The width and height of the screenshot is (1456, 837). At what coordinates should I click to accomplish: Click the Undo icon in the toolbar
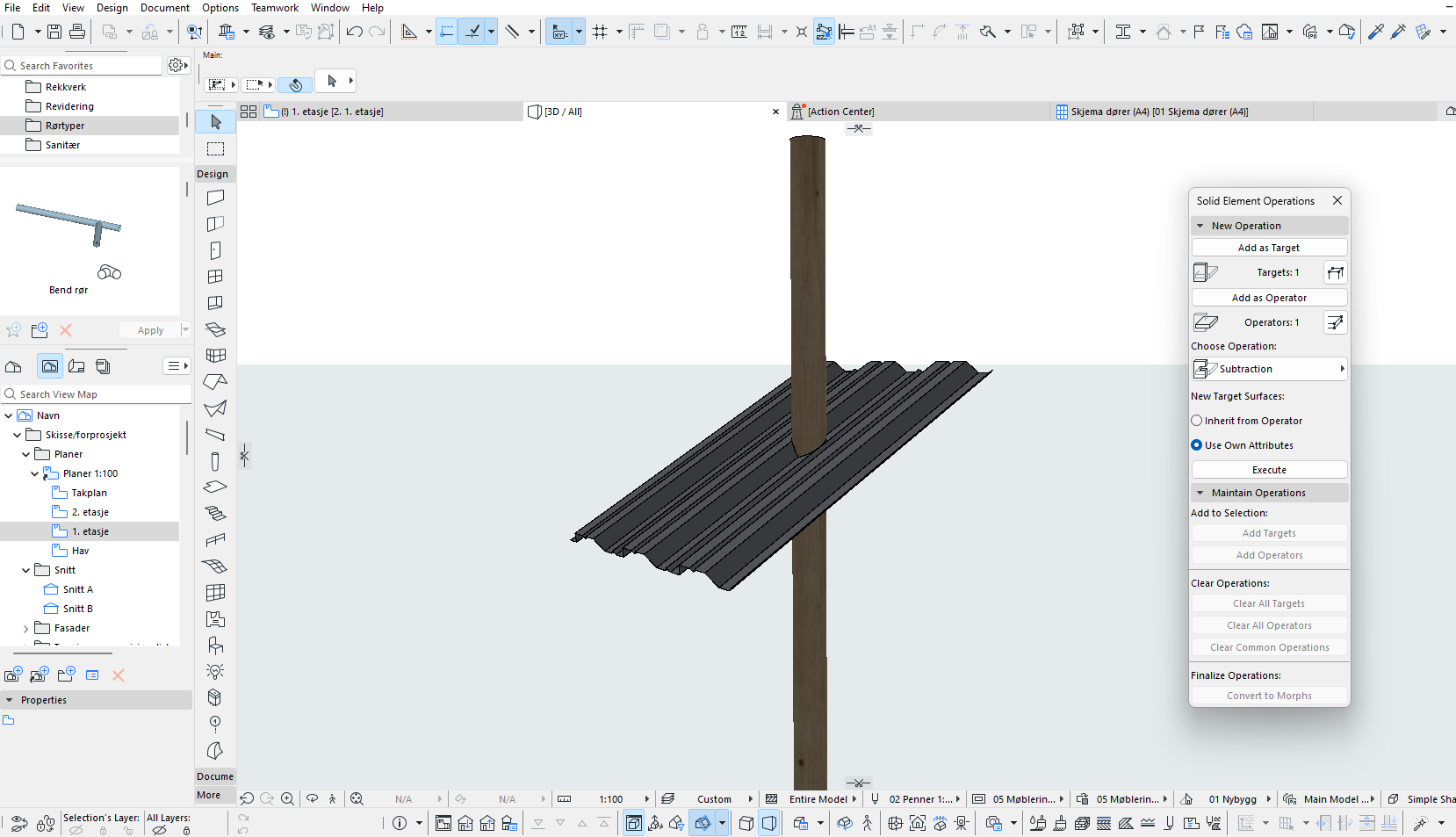coord(354,32)
